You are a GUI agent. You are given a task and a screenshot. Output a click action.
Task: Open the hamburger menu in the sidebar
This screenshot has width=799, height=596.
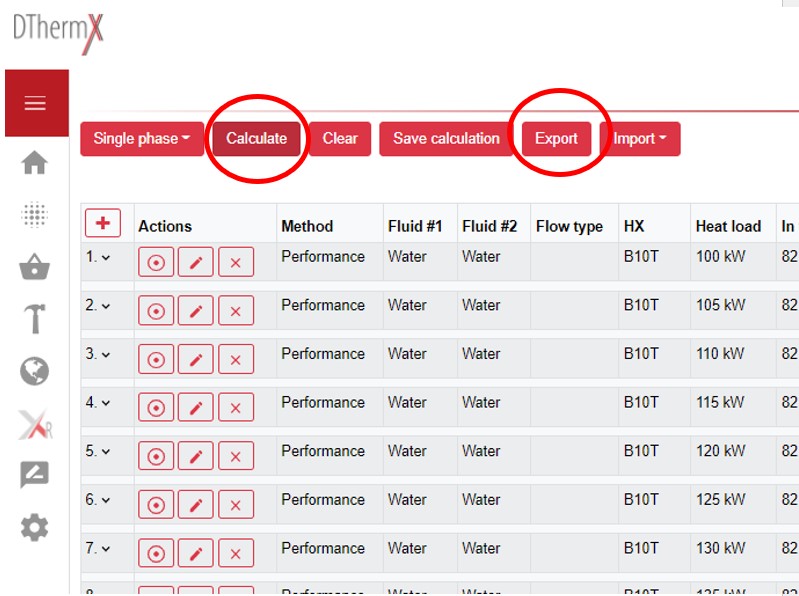(36, 103)
